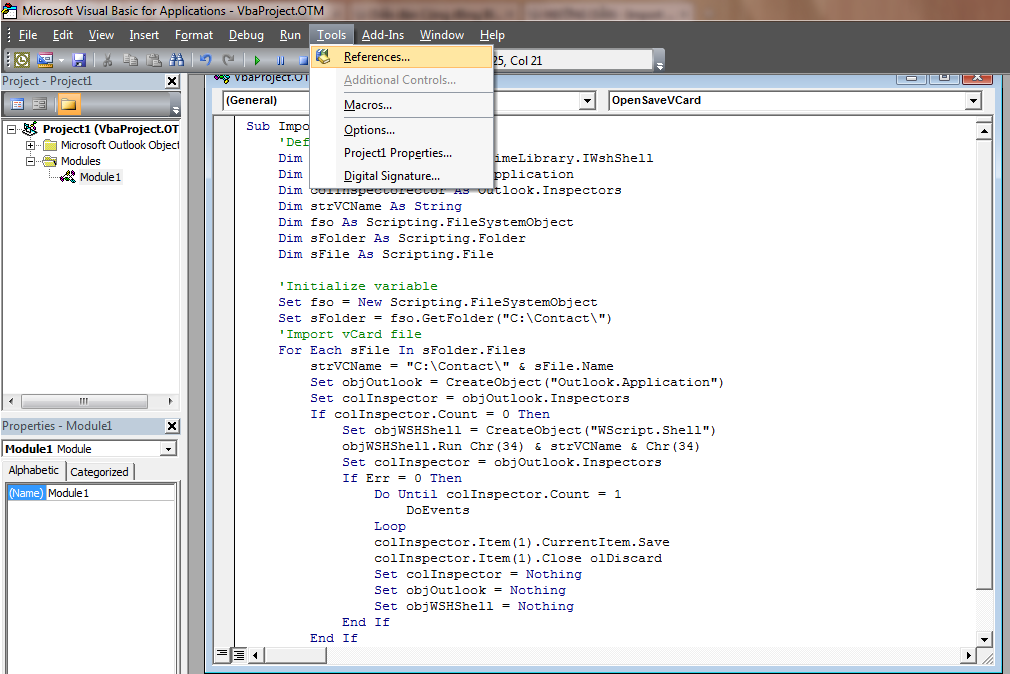
Task: Click the Find binoculars icon
Action: pos(176,60)
